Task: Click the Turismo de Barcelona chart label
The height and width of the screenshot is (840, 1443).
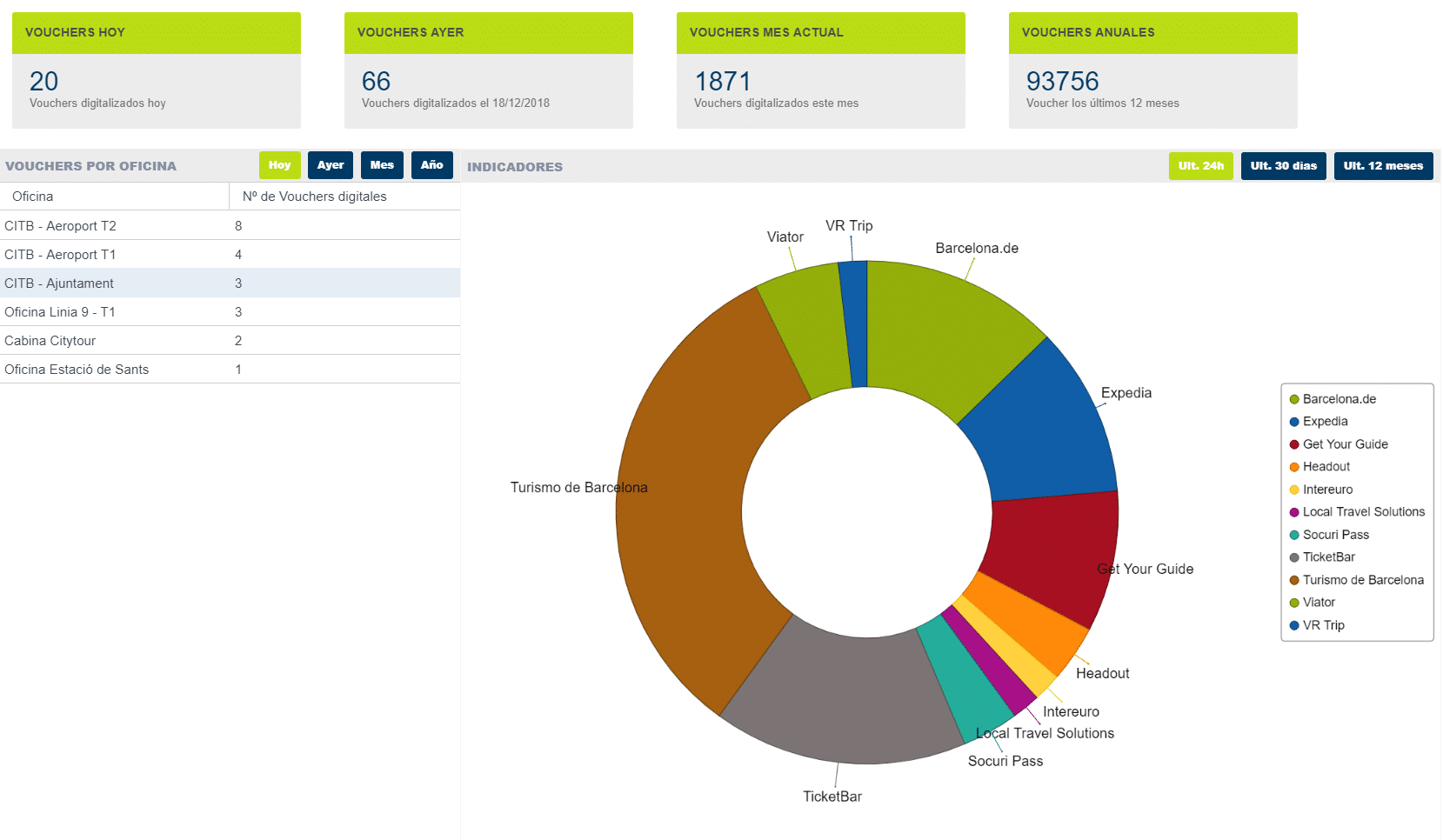Action: (x=578, y=487)
